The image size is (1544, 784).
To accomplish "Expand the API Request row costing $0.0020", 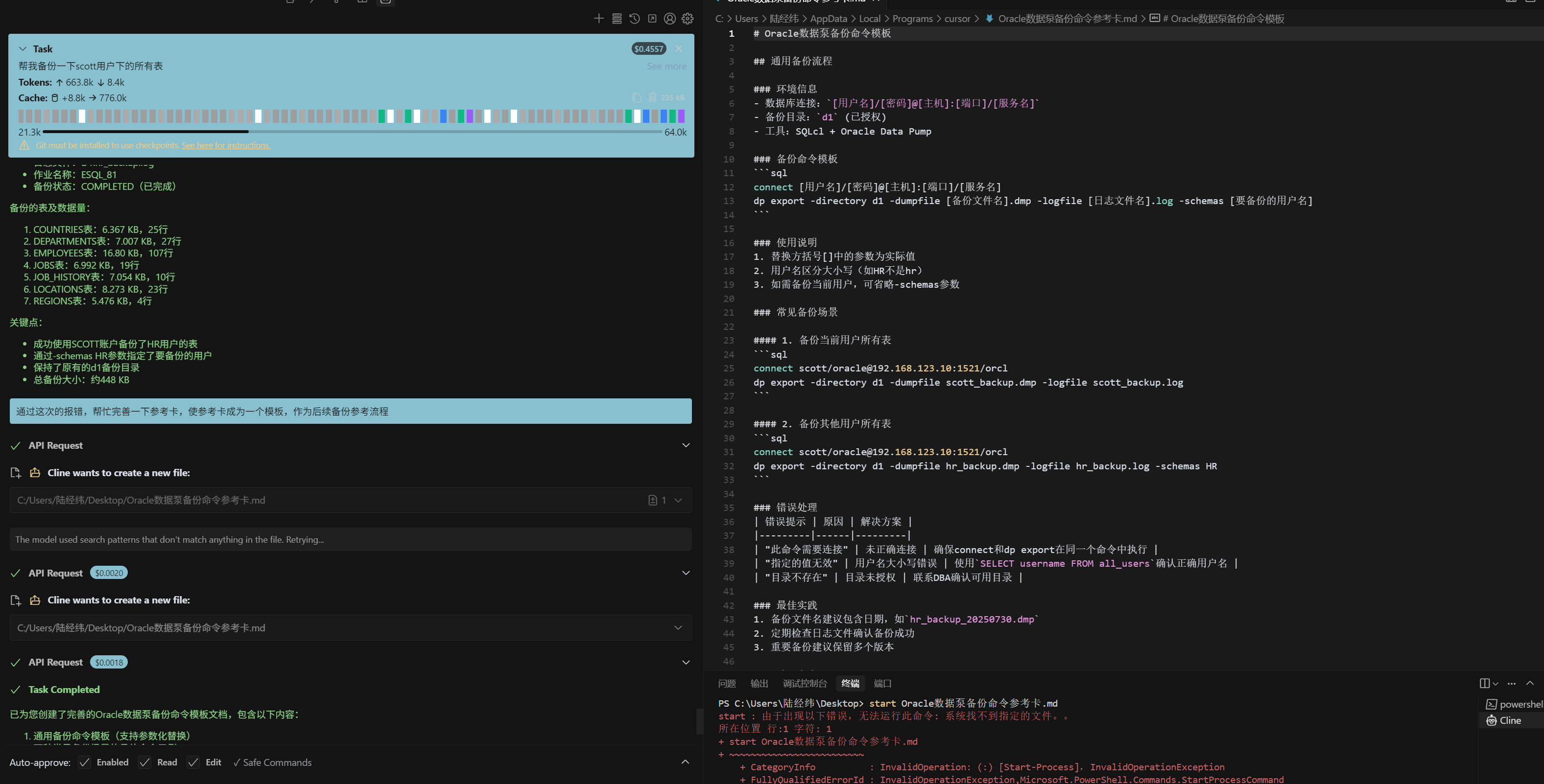I will pos(686,573).
